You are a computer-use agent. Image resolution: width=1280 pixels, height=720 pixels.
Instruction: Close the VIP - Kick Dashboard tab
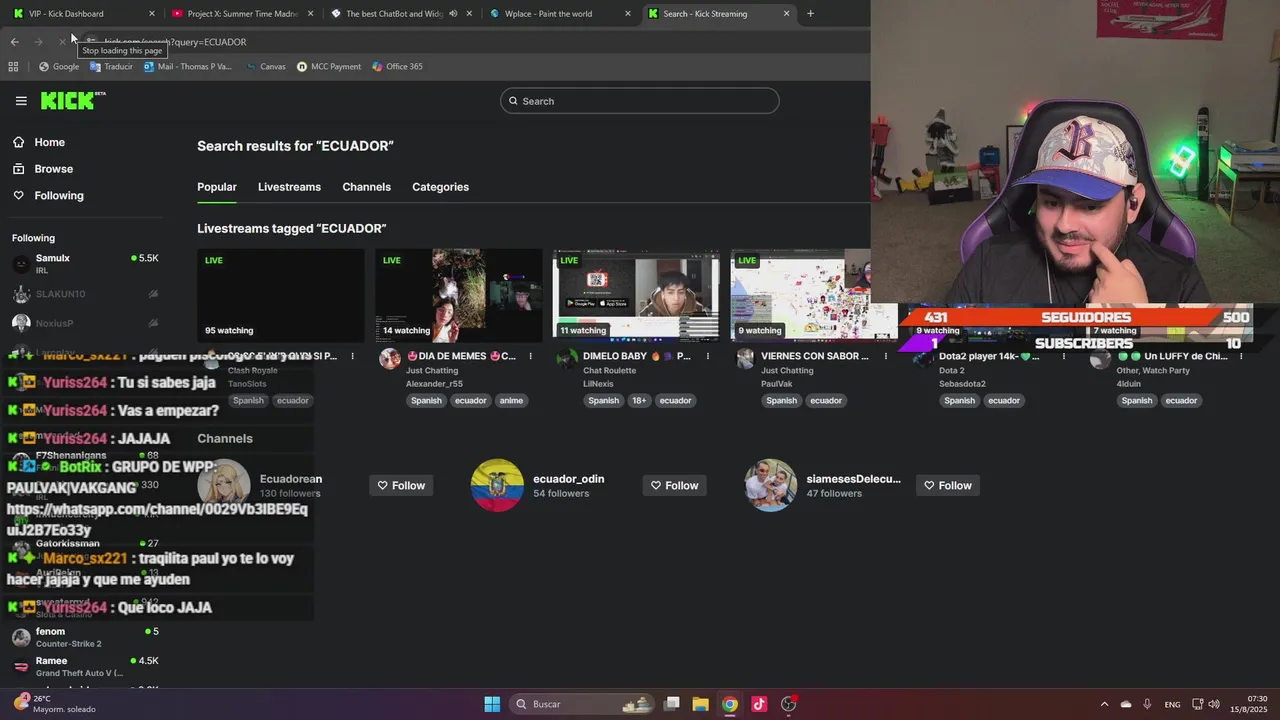pos(152,14)
